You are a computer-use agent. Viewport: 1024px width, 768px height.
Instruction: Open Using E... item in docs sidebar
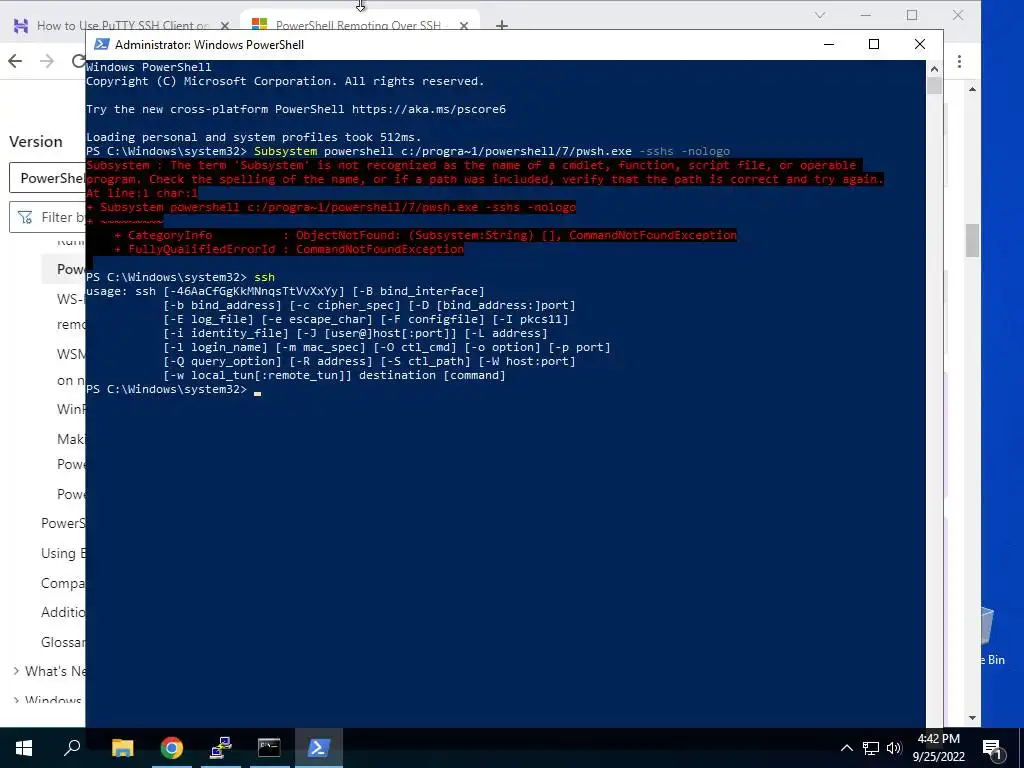click(63, 553)
